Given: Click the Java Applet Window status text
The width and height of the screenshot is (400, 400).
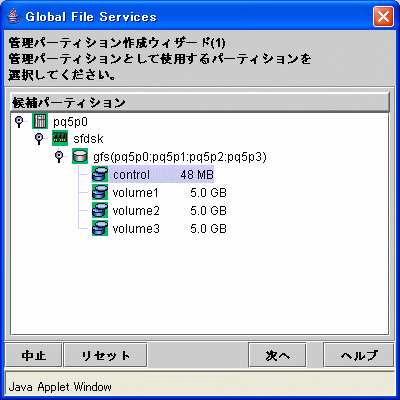Looking at the screenshot, I should (x=60, y=387).
